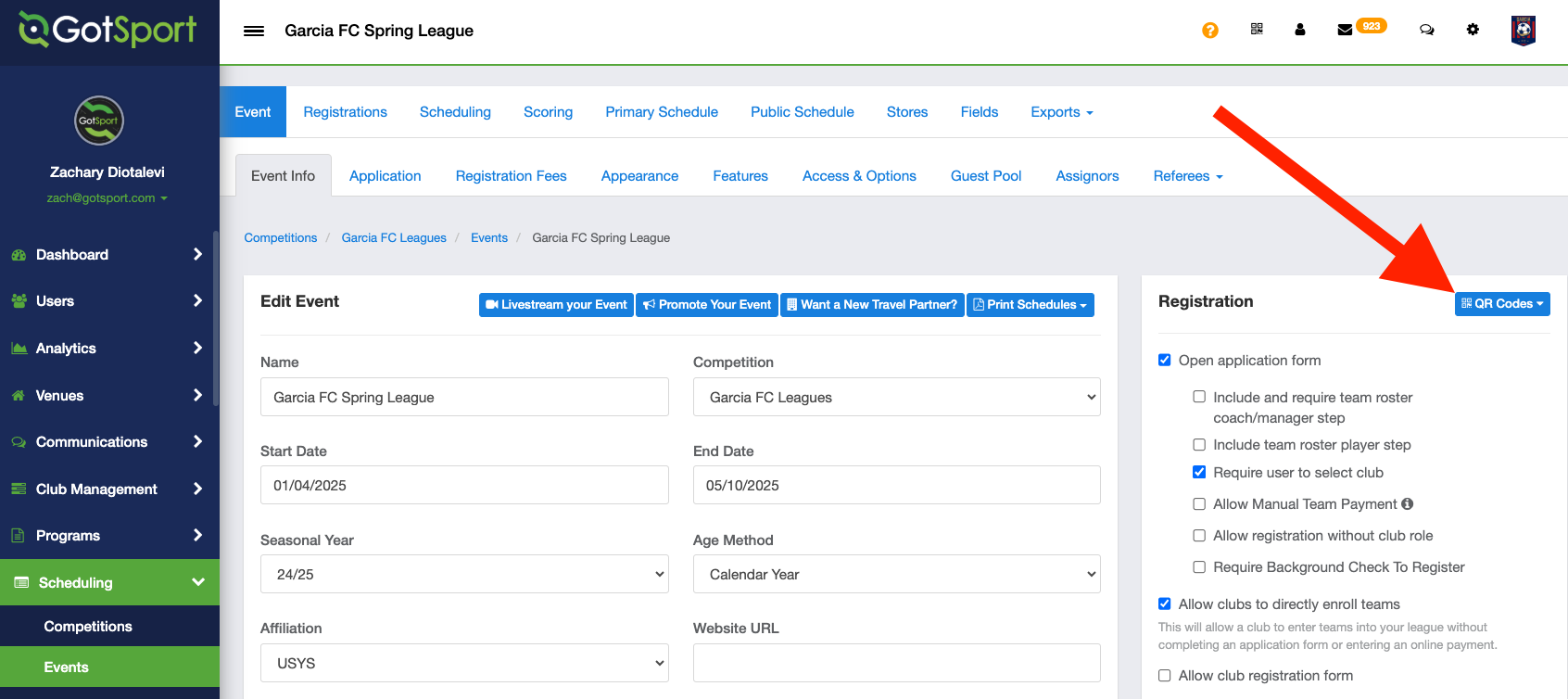The height and width of the screenshot is (699, 1568).
Task: Click the orange help question mark icon
Action: 1209,31
